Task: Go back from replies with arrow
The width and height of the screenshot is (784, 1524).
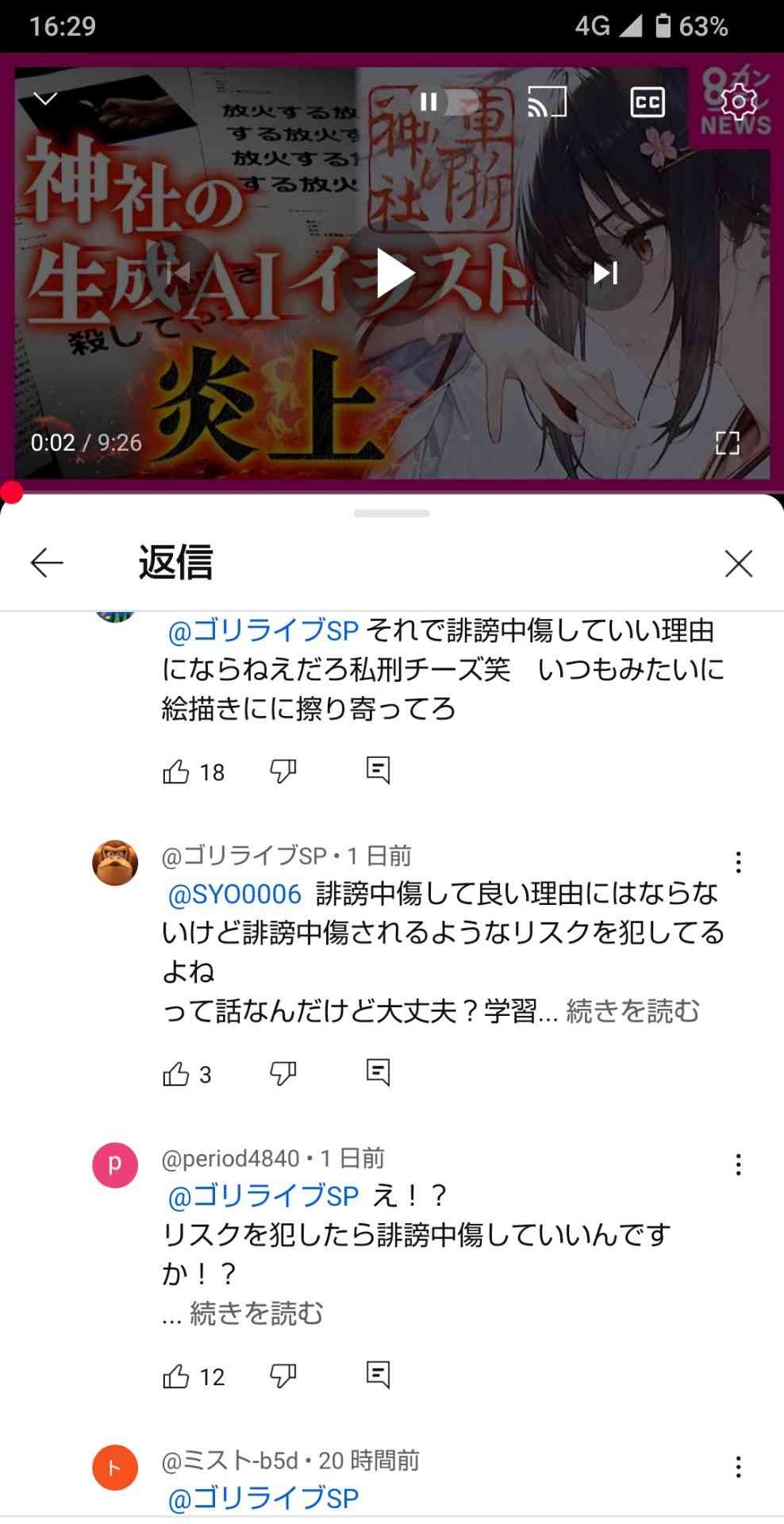Action: coord(47,563)
